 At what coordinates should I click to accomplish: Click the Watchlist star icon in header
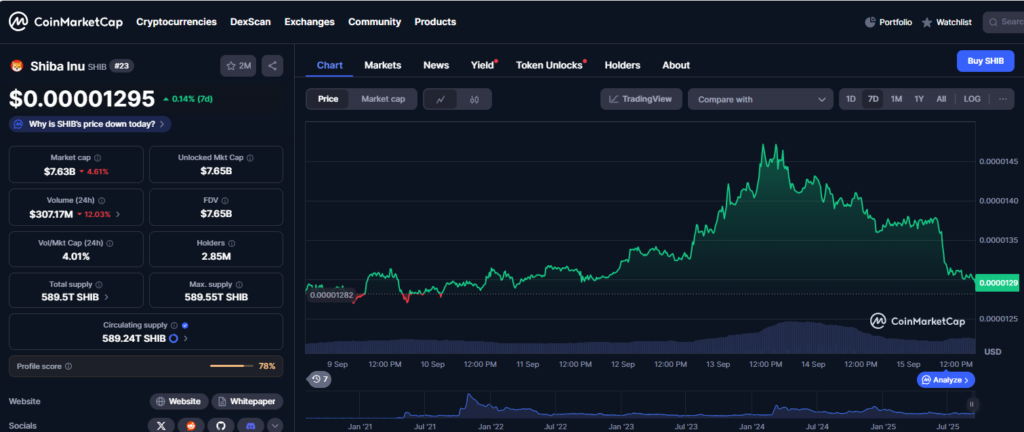click(927, 22)
